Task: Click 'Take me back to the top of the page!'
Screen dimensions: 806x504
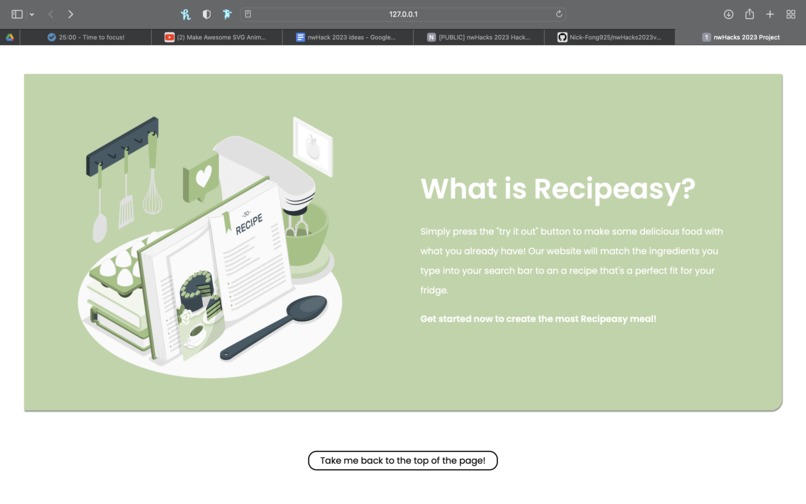Action: (402, 461)
